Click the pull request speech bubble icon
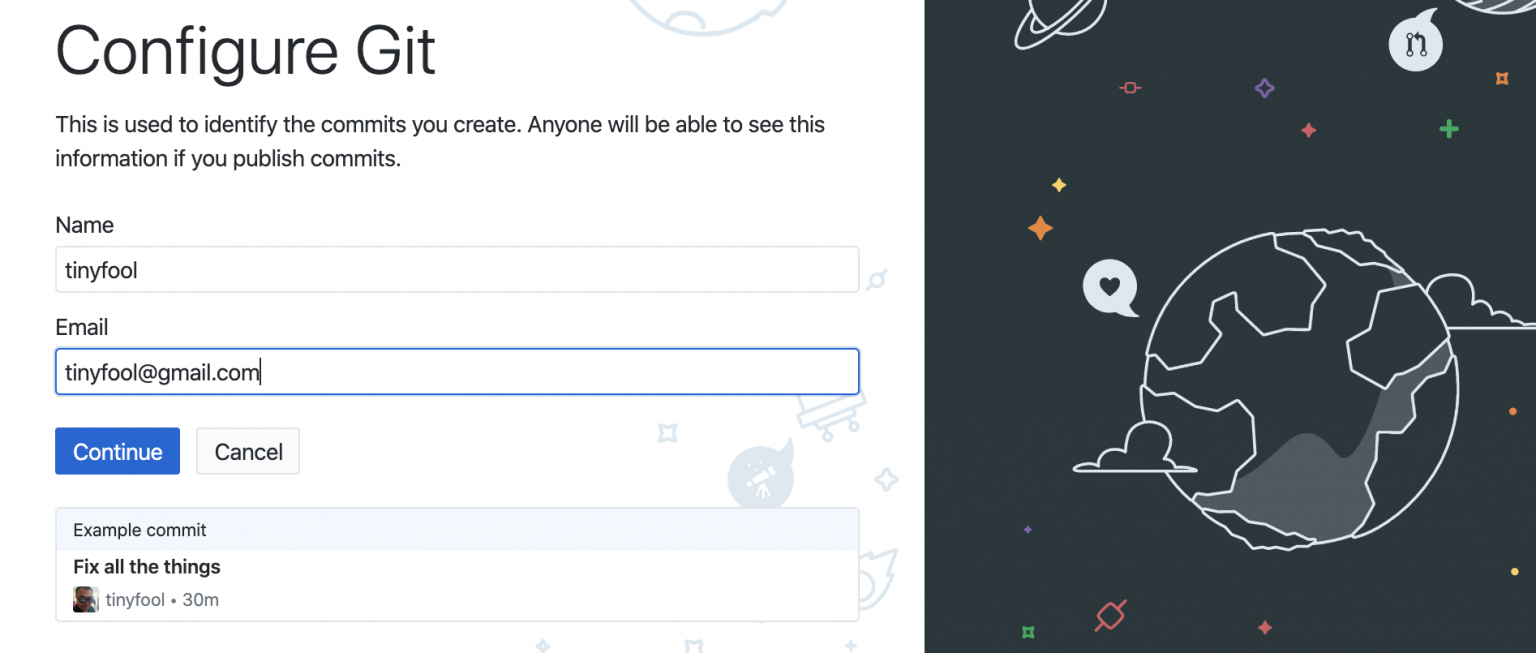 [x=1416, y=45]
